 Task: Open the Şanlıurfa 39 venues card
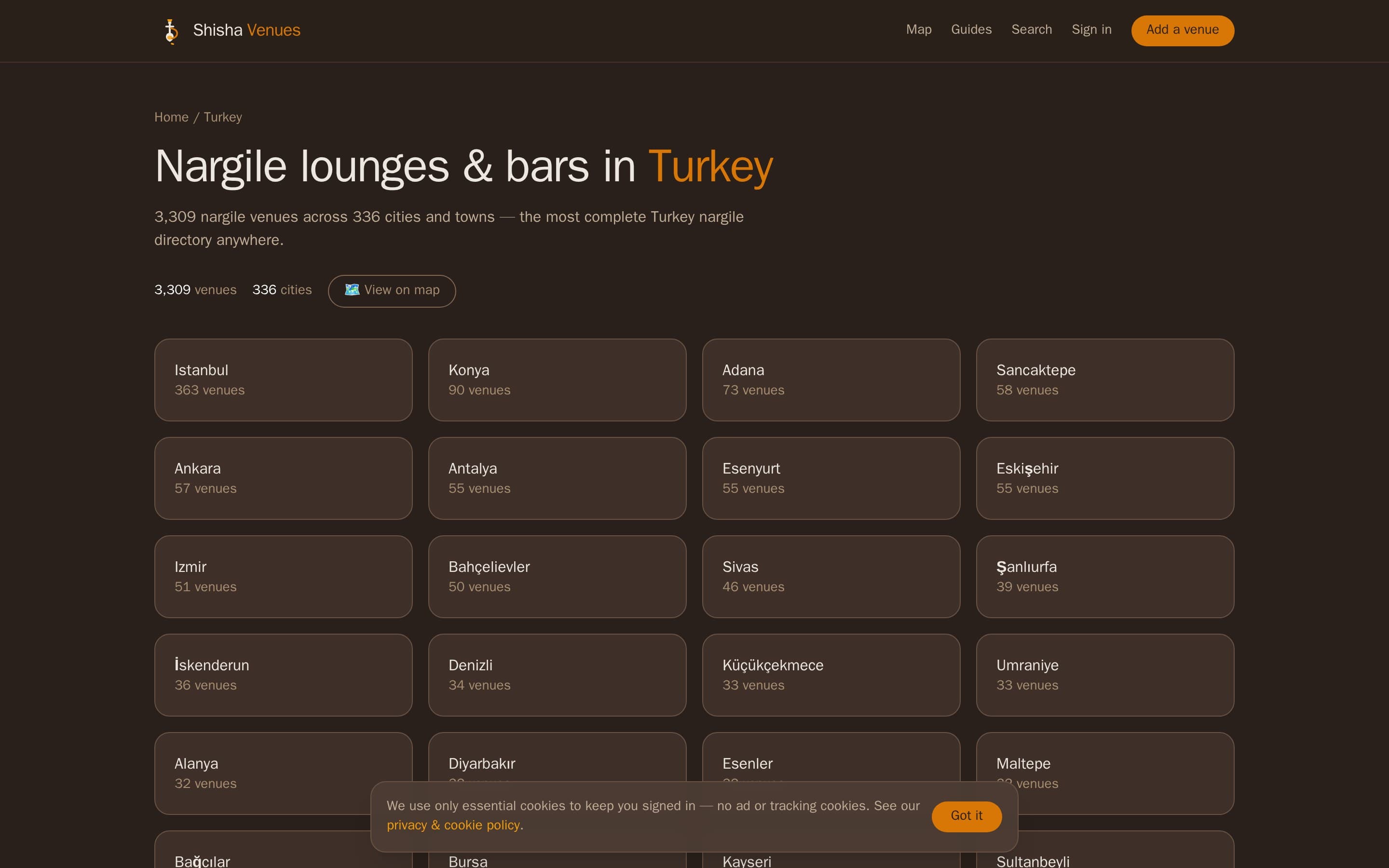(x=1105, y=577)
